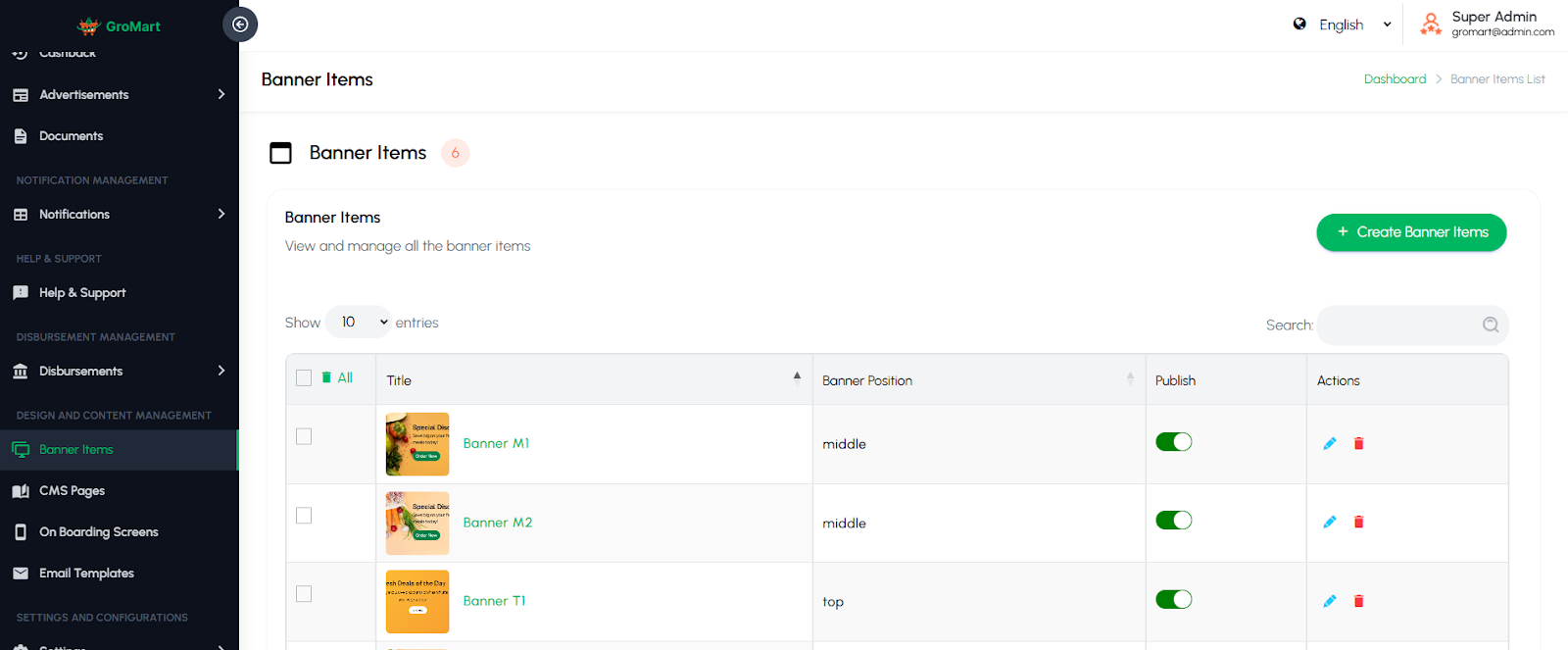Image resolution: width=1568 pixels, height=650 pixels.
Task: Go to On Boarding Screens menu item
Action: [x=98, y=532]
